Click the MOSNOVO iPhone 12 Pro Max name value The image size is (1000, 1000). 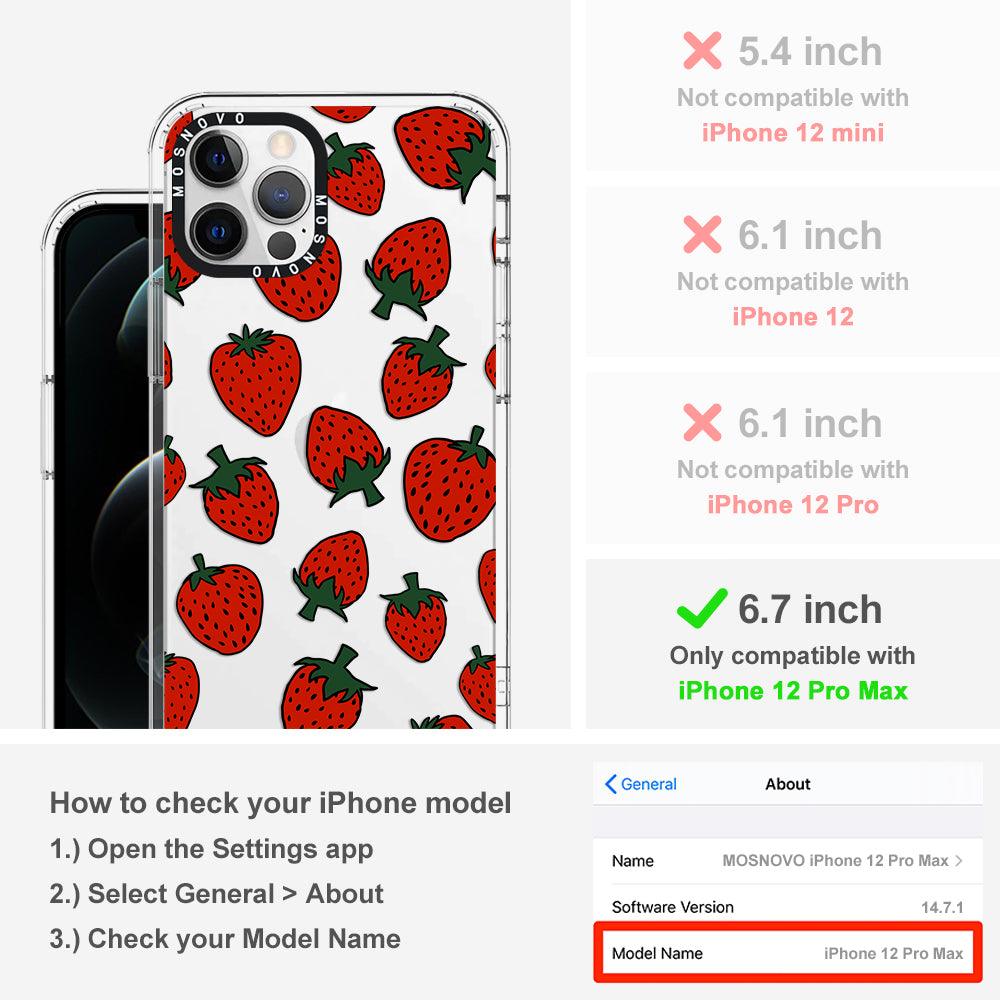[x=835, y=860]
